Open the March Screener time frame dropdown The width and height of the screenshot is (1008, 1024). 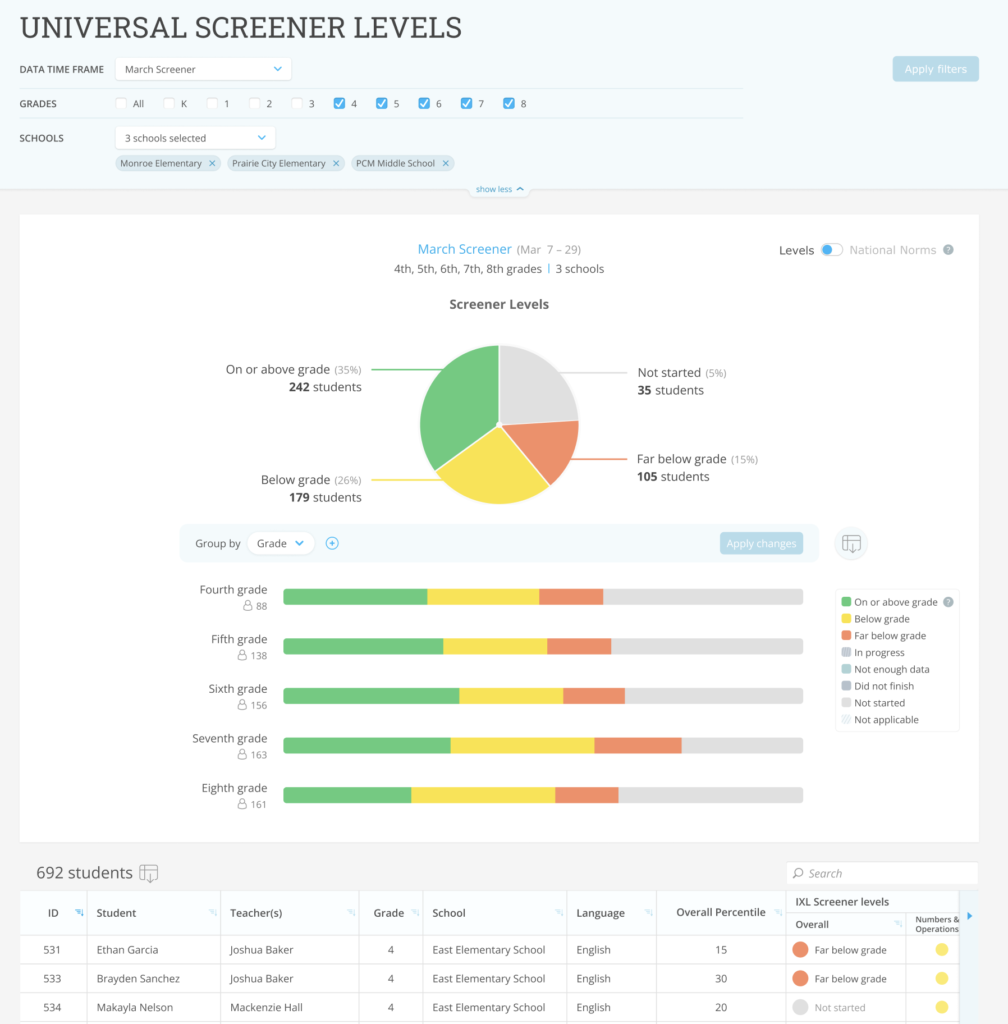(202, 69)
